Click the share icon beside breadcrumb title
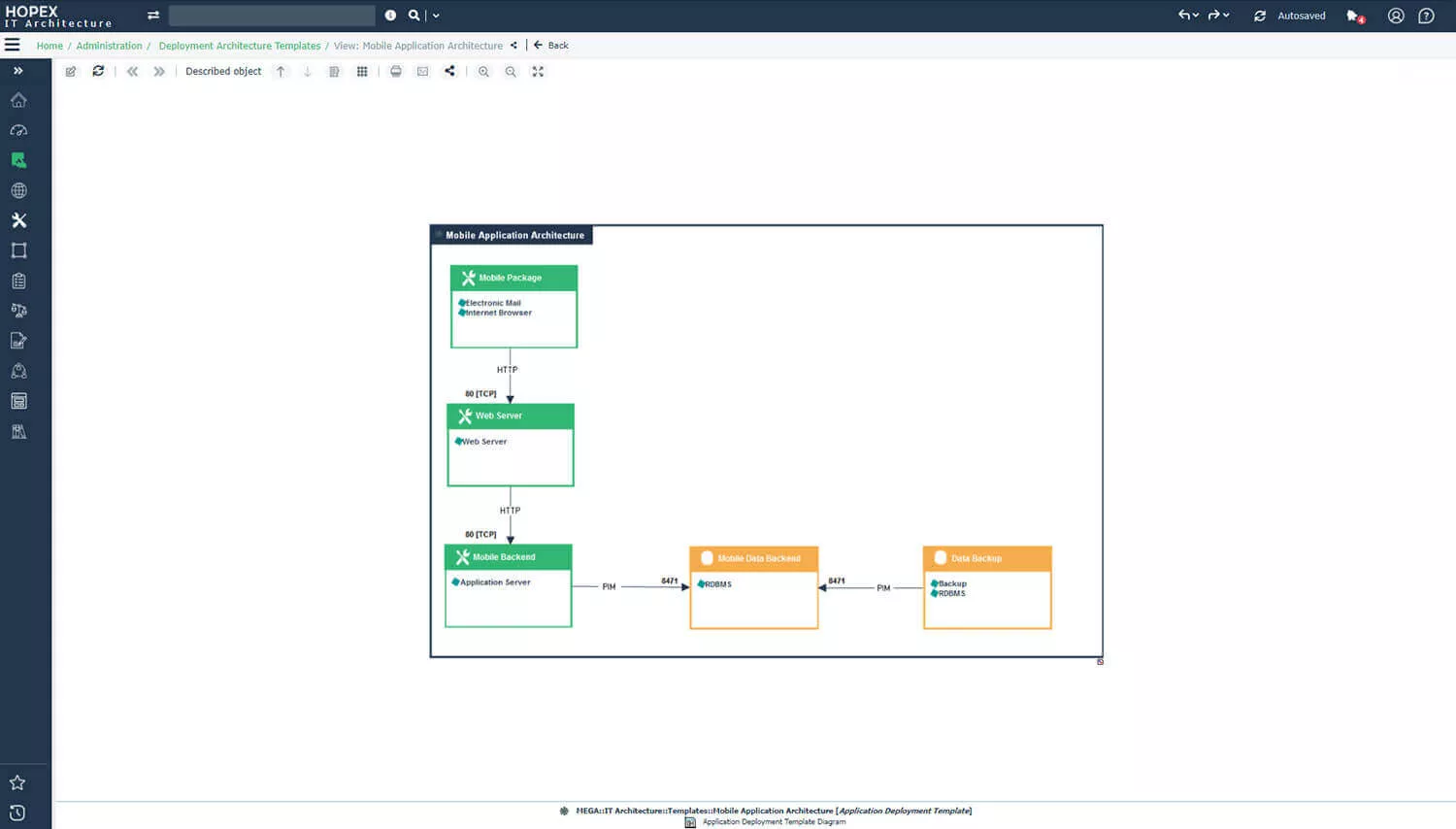Viewport: 1456px width, 829px height. click(x=513, y=45)
